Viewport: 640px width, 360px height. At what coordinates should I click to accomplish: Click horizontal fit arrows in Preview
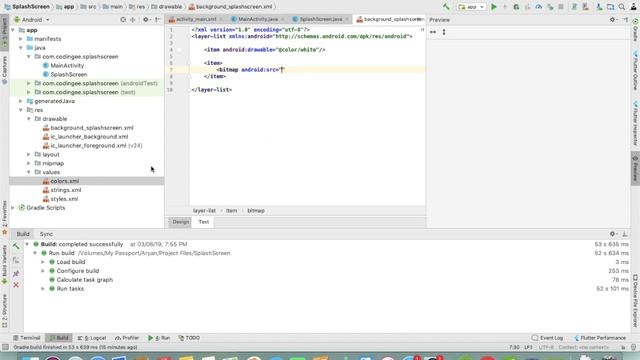433,32
